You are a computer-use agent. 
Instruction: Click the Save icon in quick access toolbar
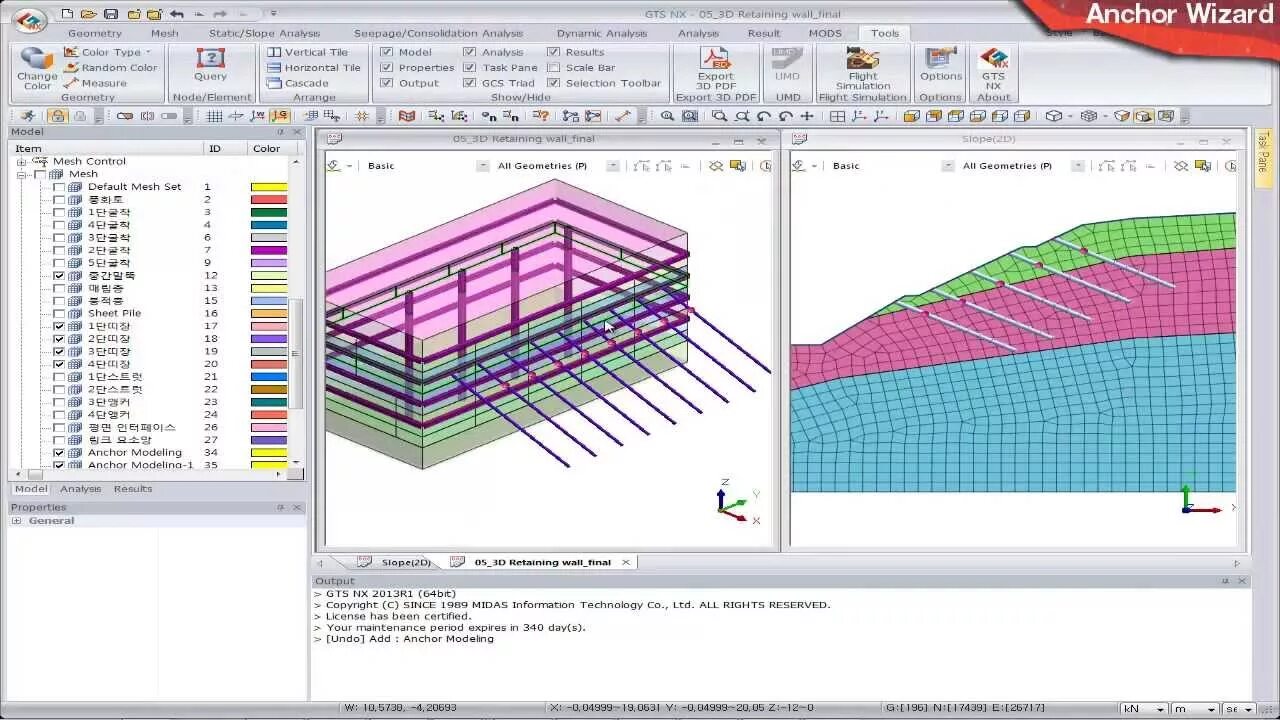tap(111, 14)
